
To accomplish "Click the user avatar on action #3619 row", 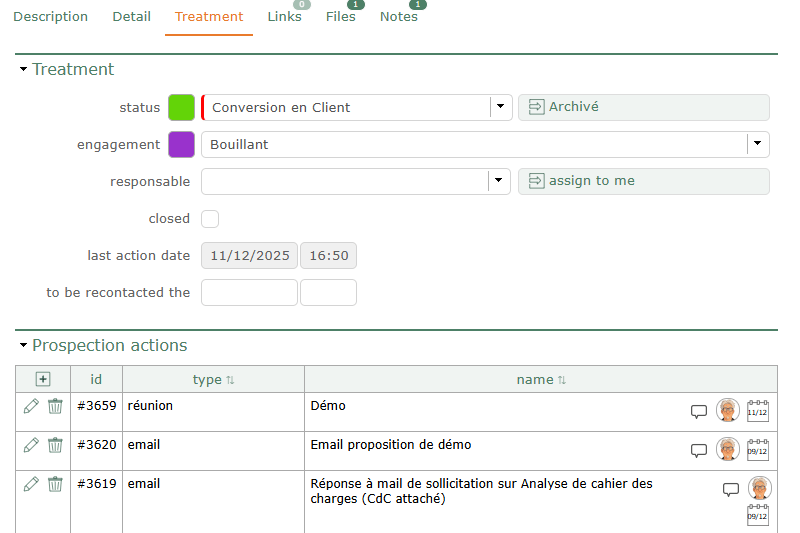I will (760, 488).
